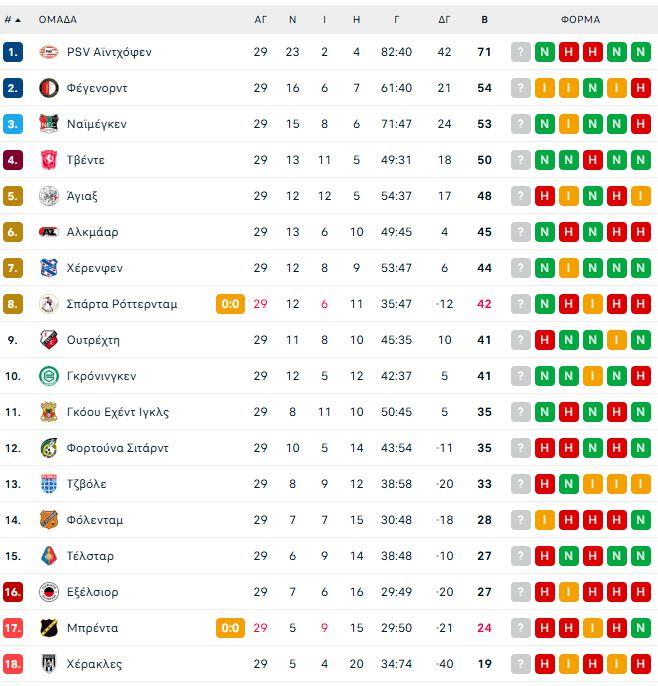
Task: Click the Τβέντε red crest icon
Action: [x=48, y=160]
